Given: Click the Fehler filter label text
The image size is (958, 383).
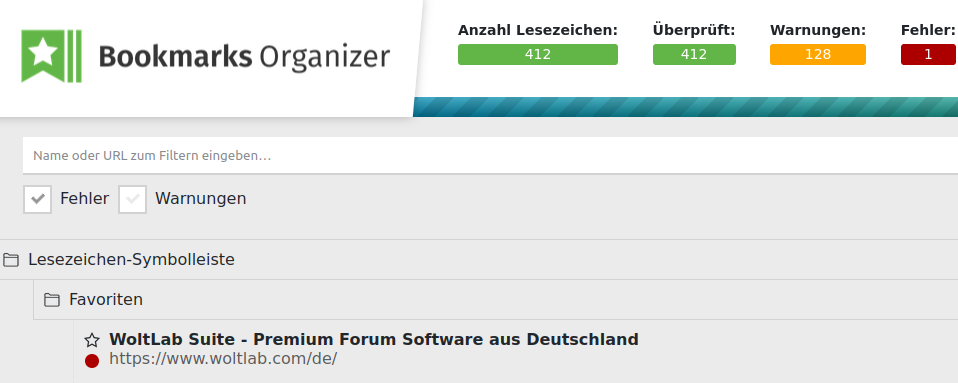Looking at the screenshot, I should (x=84, y=199).
